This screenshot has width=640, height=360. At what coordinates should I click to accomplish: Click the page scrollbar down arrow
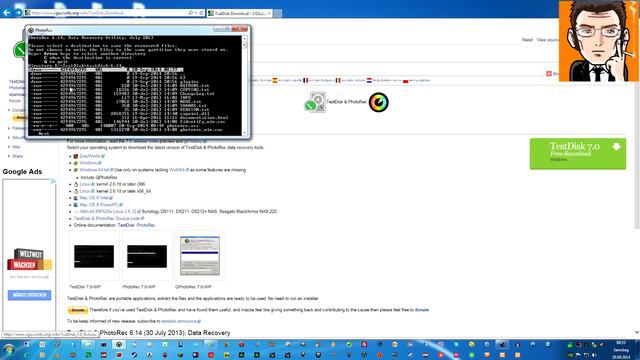coord(637,332)
